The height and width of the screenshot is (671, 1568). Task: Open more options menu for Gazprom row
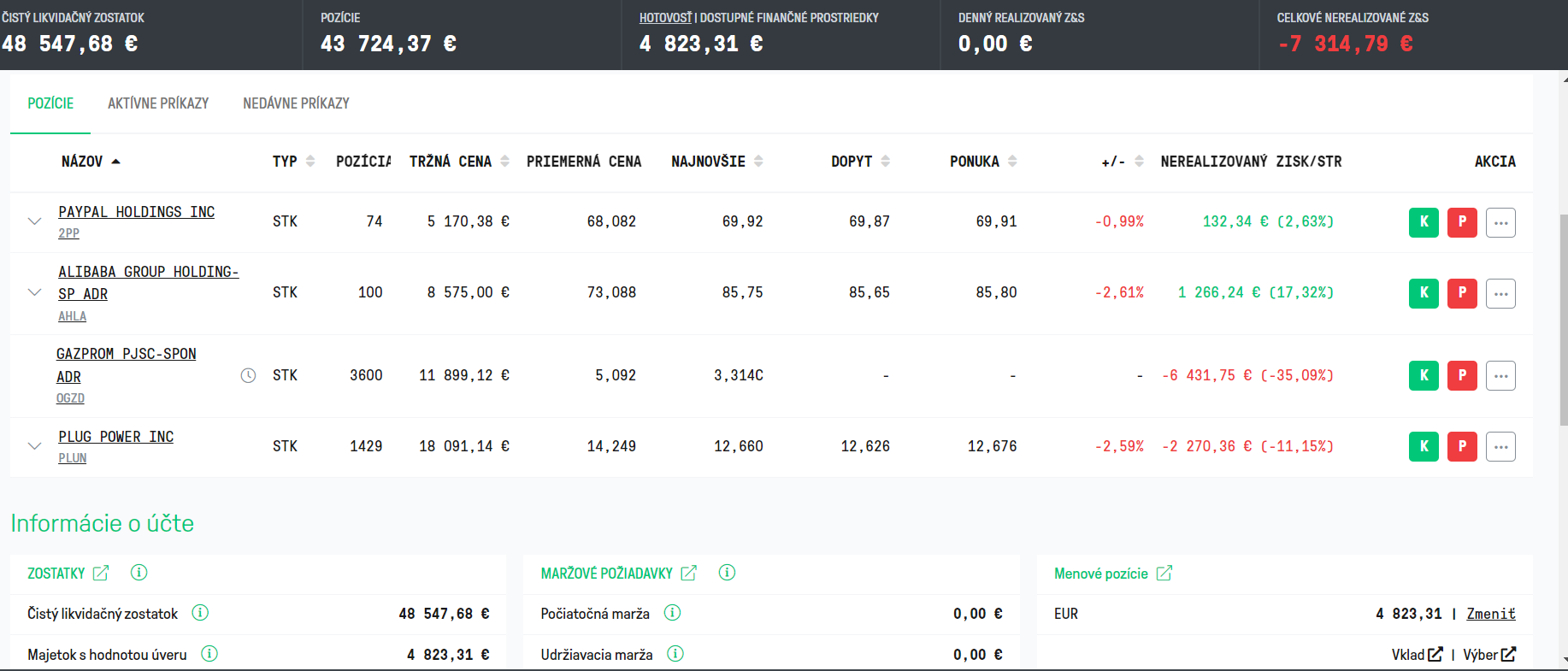pyautogui.click(x=1500, y=375)
